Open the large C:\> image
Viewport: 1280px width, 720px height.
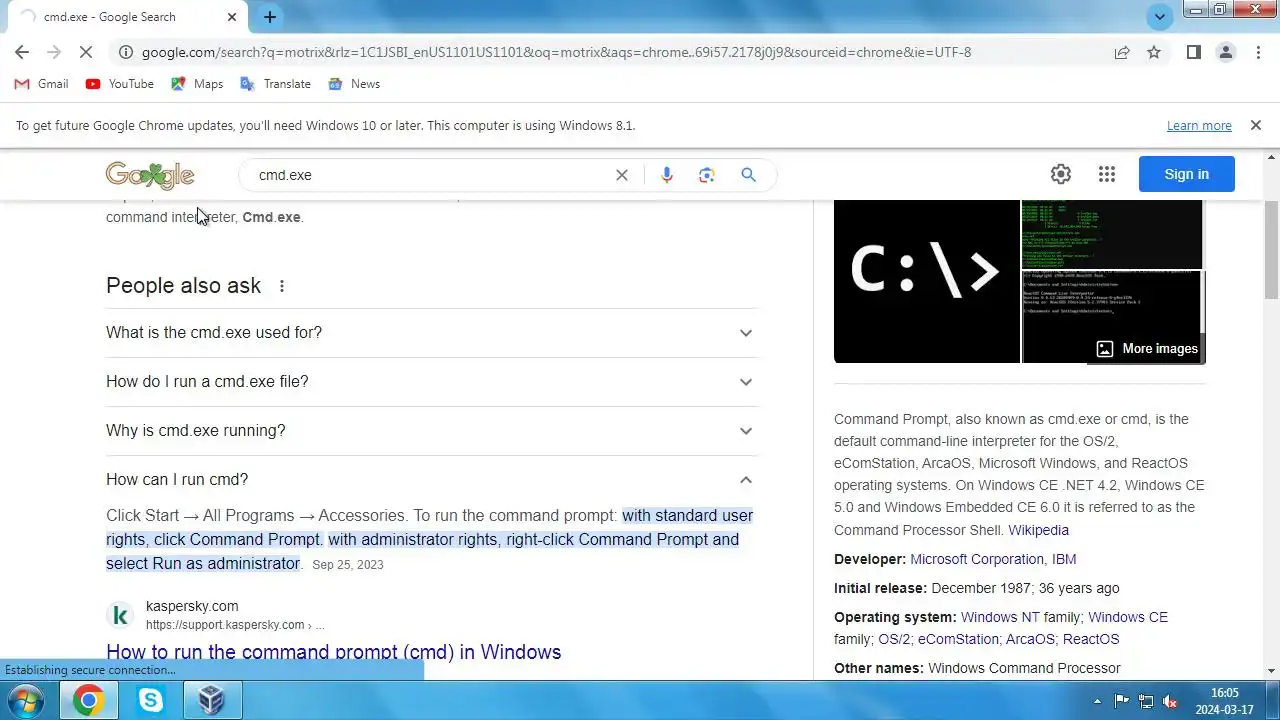[x=927, y=281]
